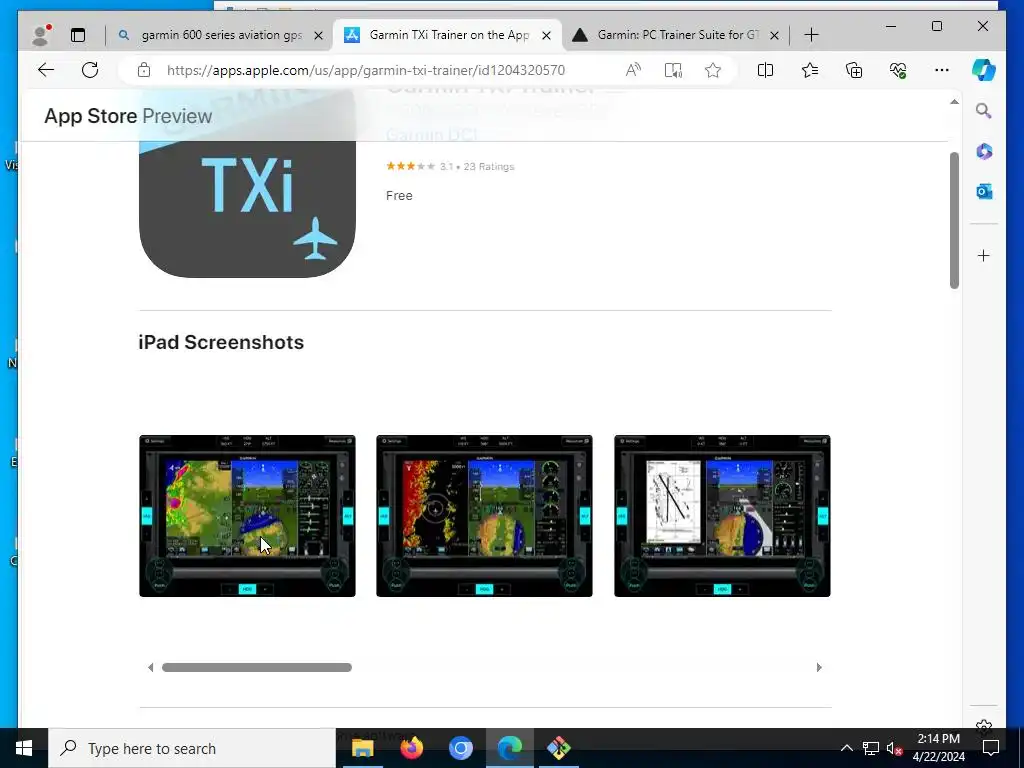The width and height of the screenshot is (1024, 768).
Task: Open network status tray icon
Action: pos(871,748)
